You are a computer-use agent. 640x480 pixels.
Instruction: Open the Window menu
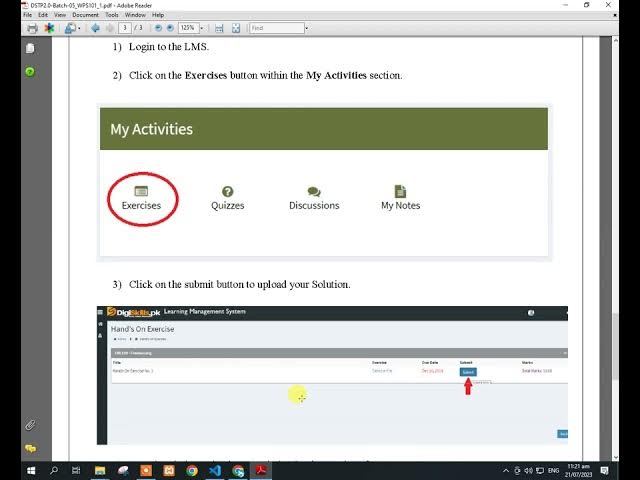(x=135, y=15)
